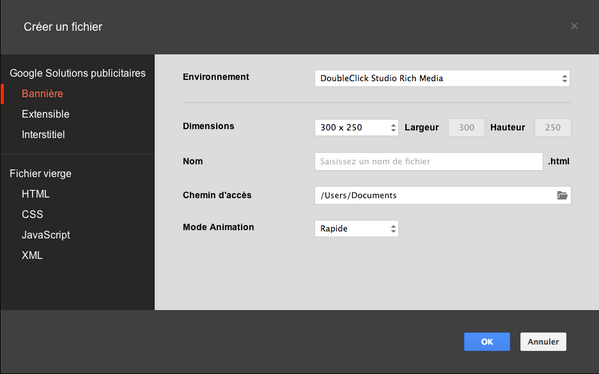Click the Fichier vierge section heading

[x=40, y=174]
